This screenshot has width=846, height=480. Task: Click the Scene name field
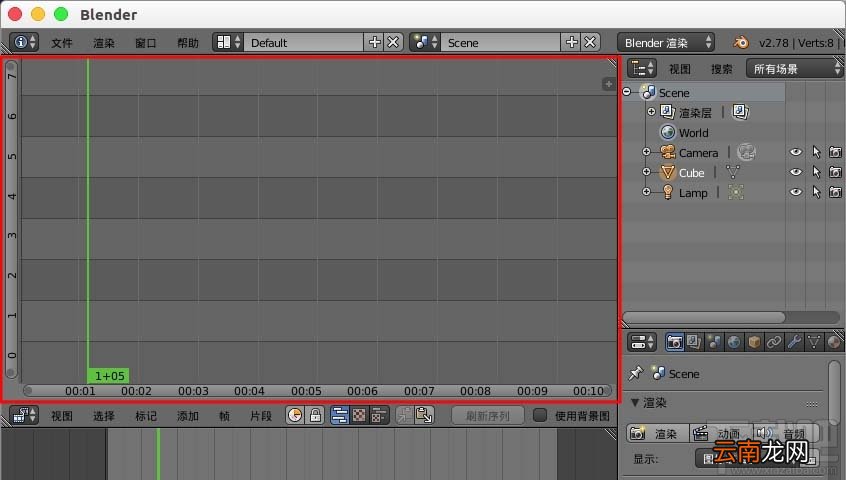click(501, 42)
